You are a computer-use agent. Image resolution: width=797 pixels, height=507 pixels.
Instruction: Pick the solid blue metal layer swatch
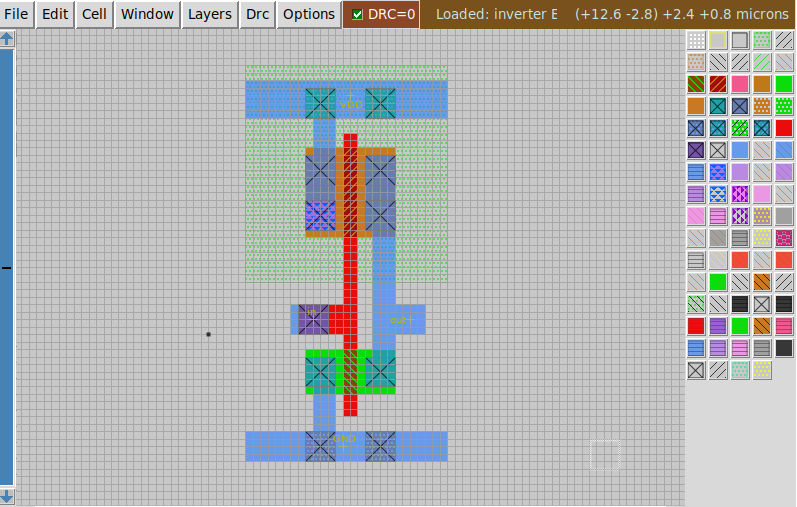740,150
